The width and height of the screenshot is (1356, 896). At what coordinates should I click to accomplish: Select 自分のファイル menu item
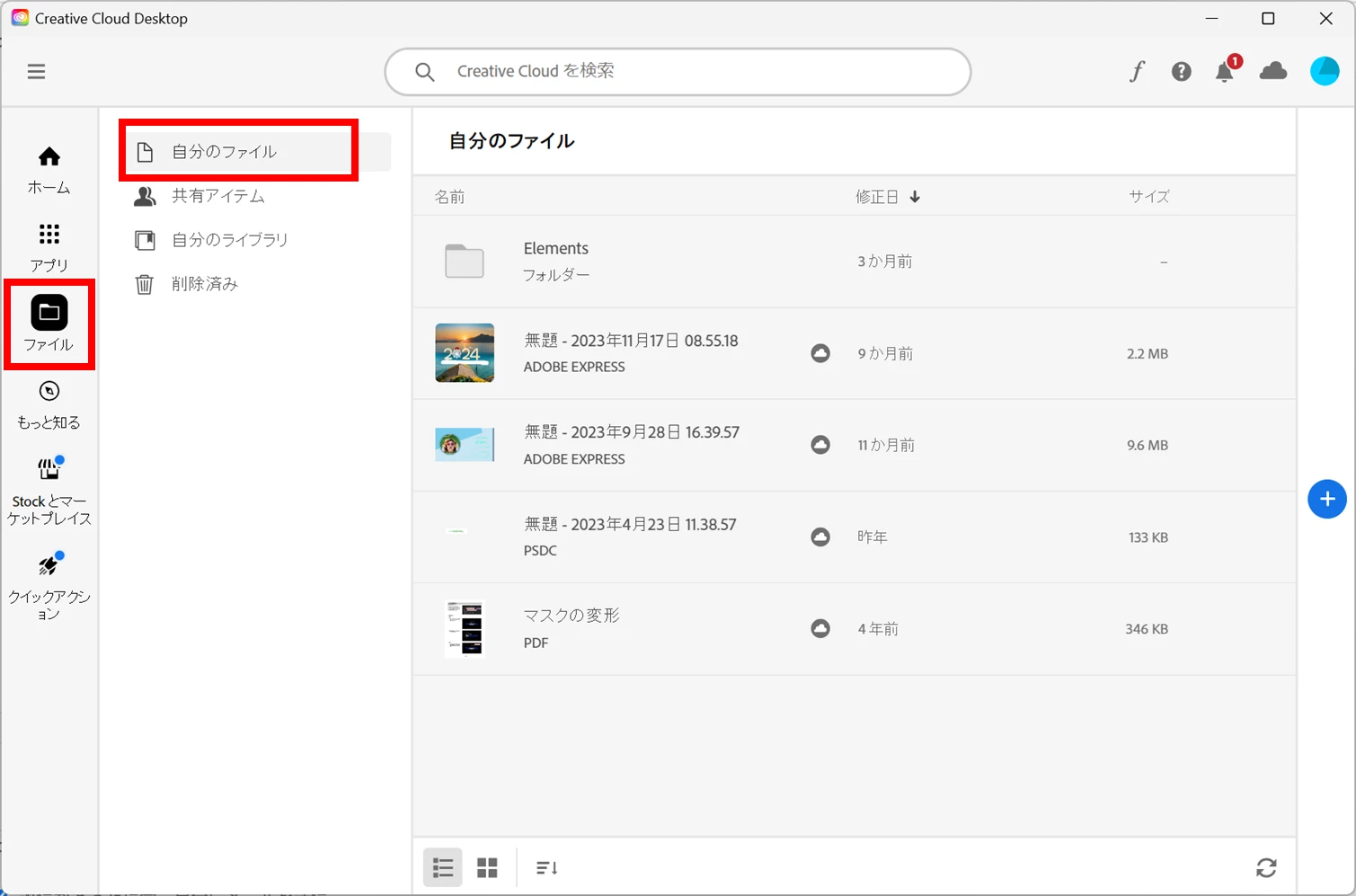point(258,152)
